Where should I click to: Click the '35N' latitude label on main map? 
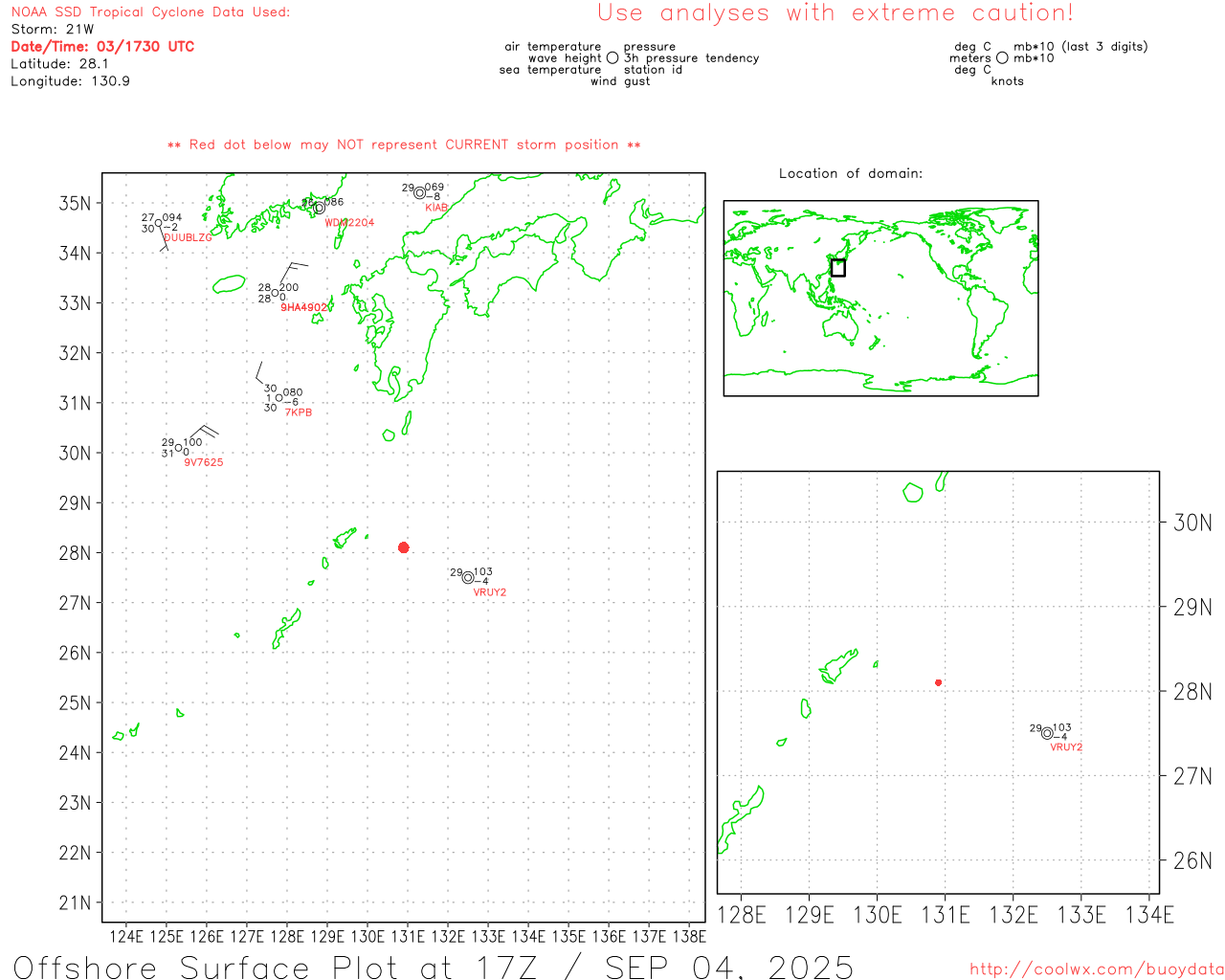click(x=76, y=203)
